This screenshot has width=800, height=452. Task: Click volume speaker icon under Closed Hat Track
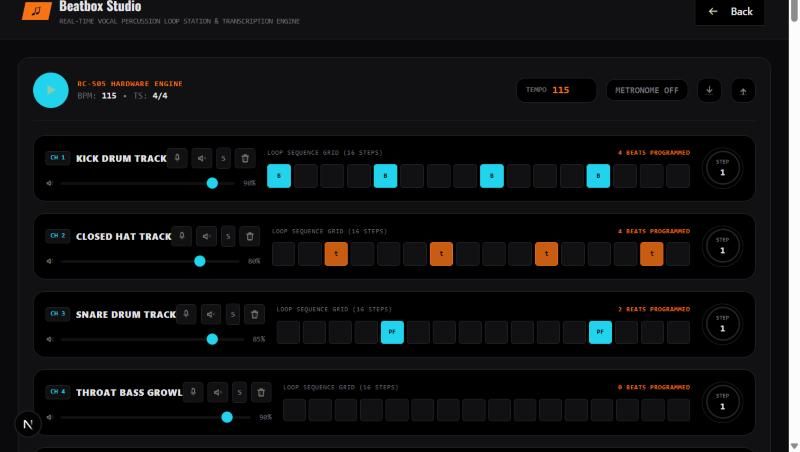(x=49, y=261)
